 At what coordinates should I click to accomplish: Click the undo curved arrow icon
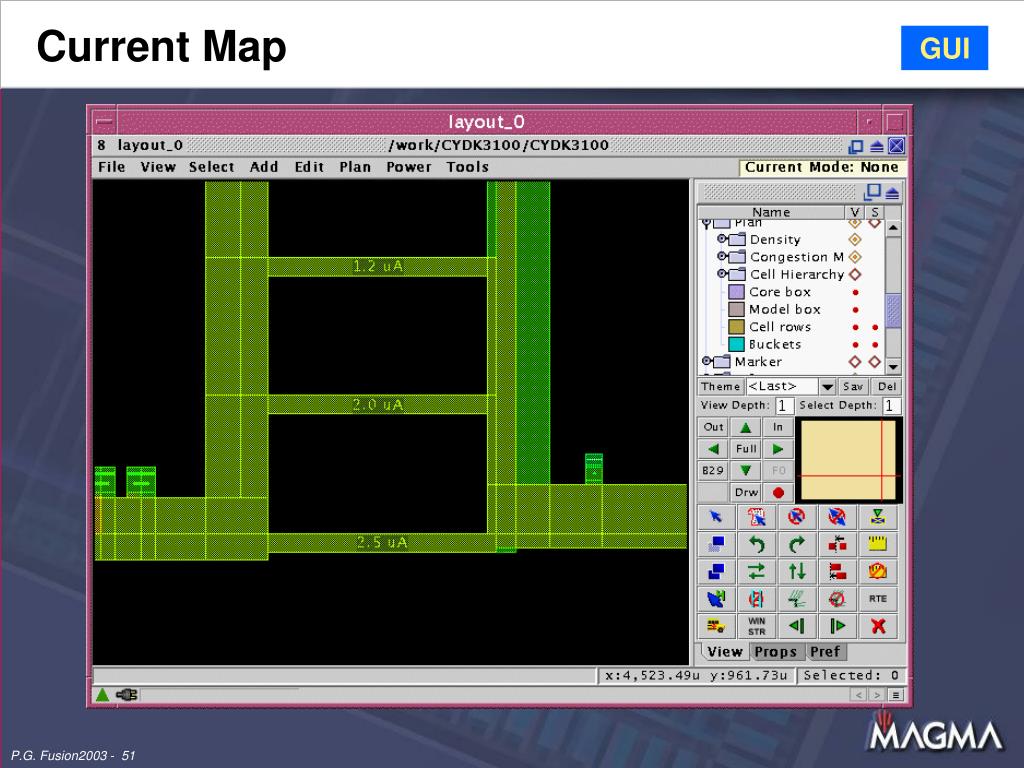pos(756,544)
